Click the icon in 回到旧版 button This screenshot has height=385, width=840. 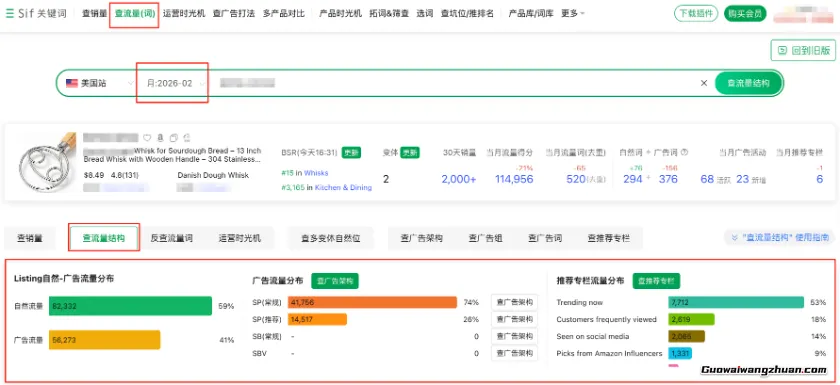(783, 50)
